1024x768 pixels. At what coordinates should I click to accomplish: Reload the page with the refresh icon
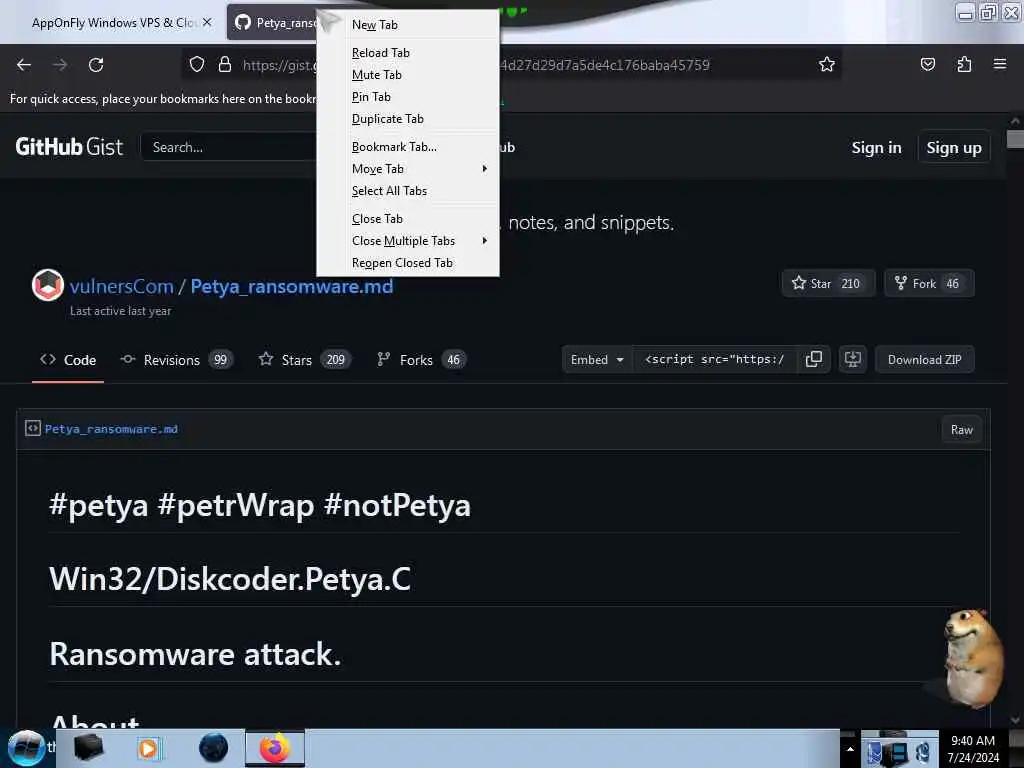point(96,65)
